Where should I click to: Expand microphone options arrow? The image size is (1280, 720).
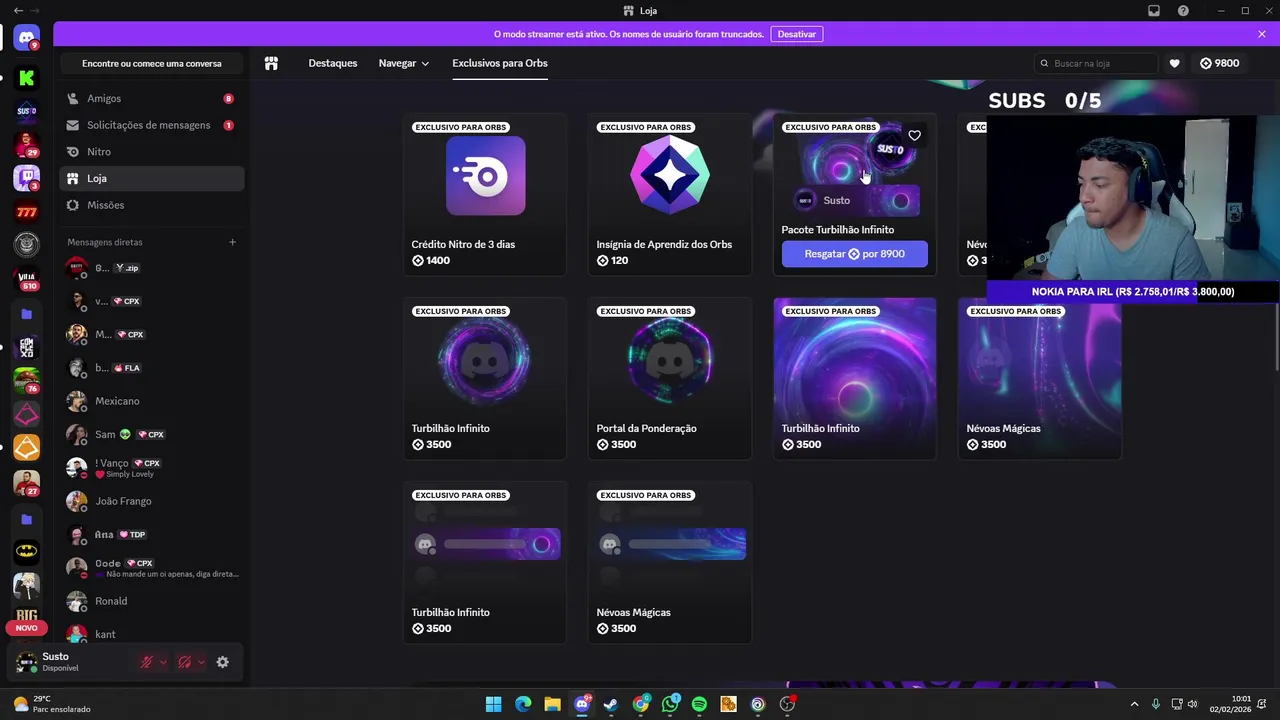coord(163,662)
